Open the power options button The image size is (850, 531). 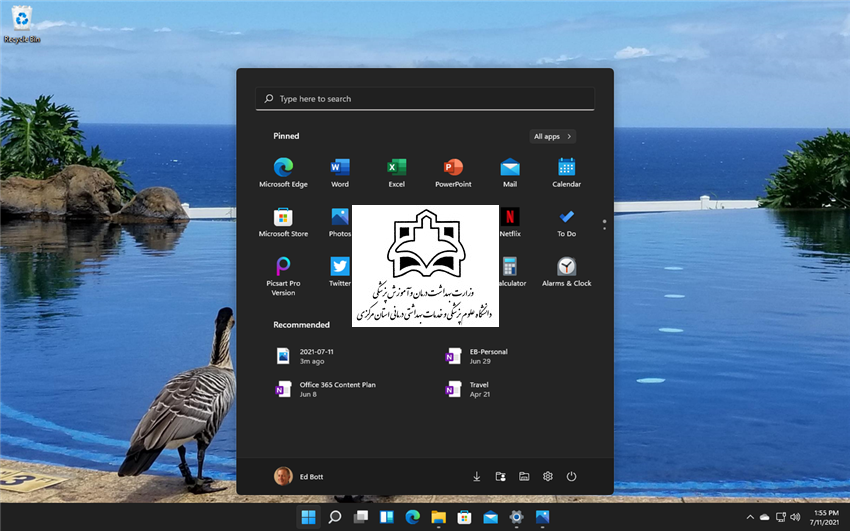(x=571, y=476)
